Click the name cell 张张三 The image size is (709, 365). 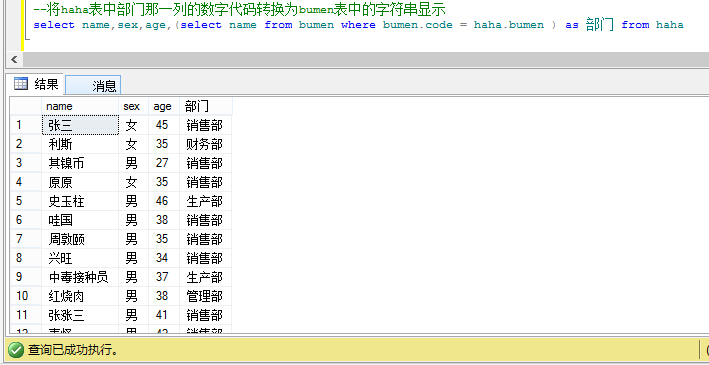tap(80, 315)
